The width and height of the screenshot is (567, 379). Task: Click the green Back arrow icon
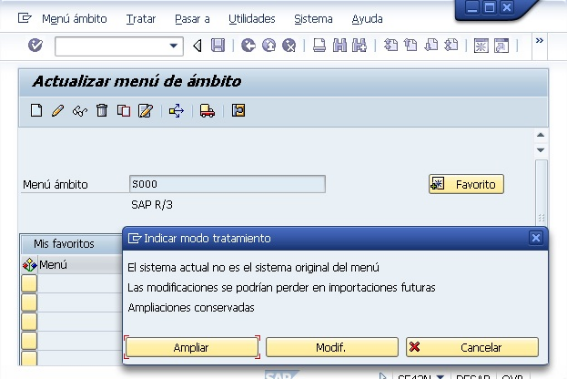pyautogui.click(x=248, y=46)
